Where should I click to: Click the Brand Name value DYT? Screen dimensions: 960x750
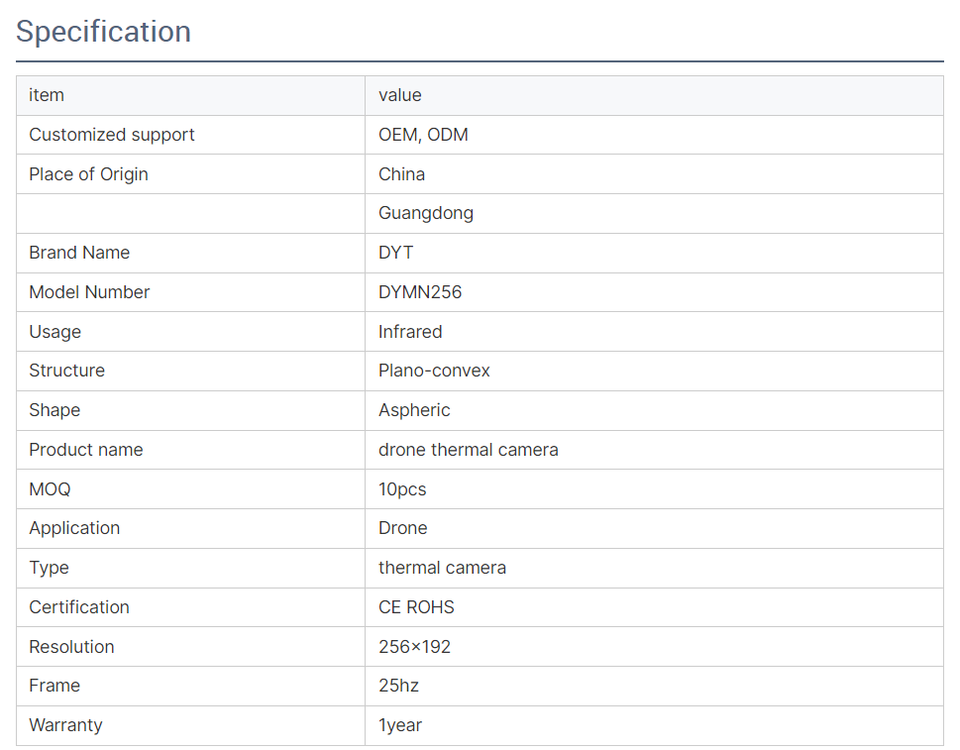click(x=396, y=253)
